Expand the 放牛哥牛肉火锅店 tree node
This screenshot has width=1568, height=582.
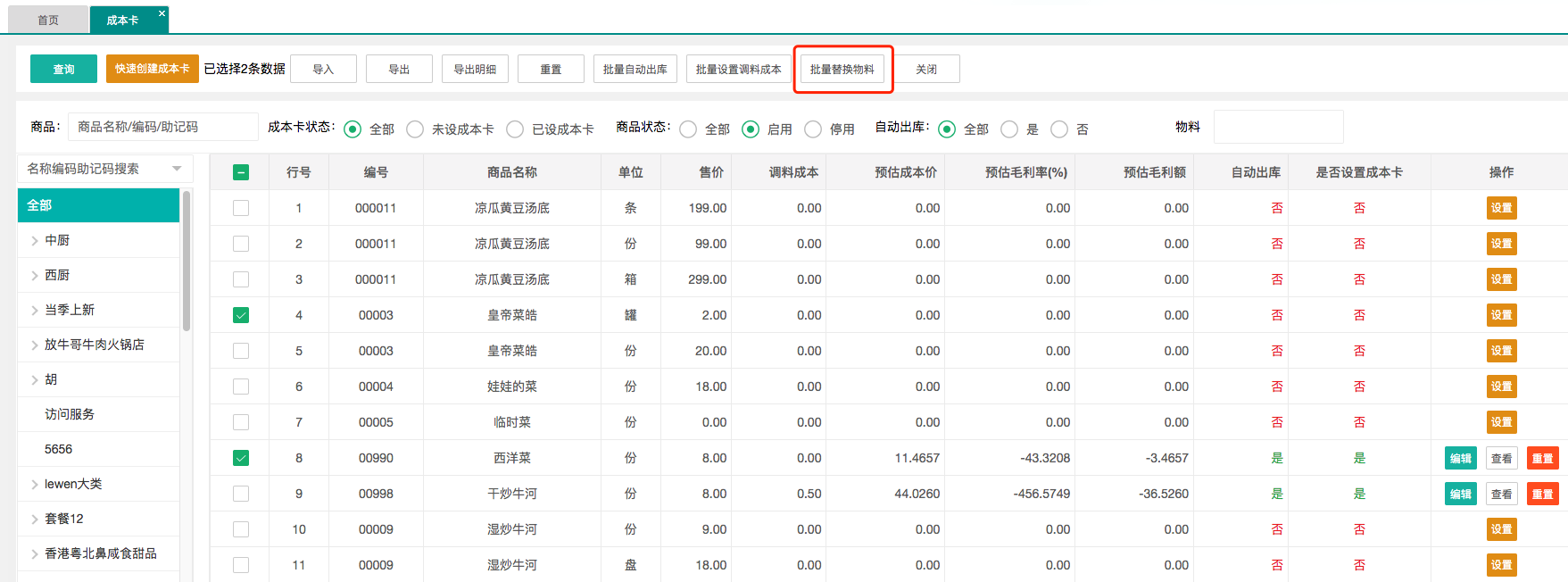[35, 345]
